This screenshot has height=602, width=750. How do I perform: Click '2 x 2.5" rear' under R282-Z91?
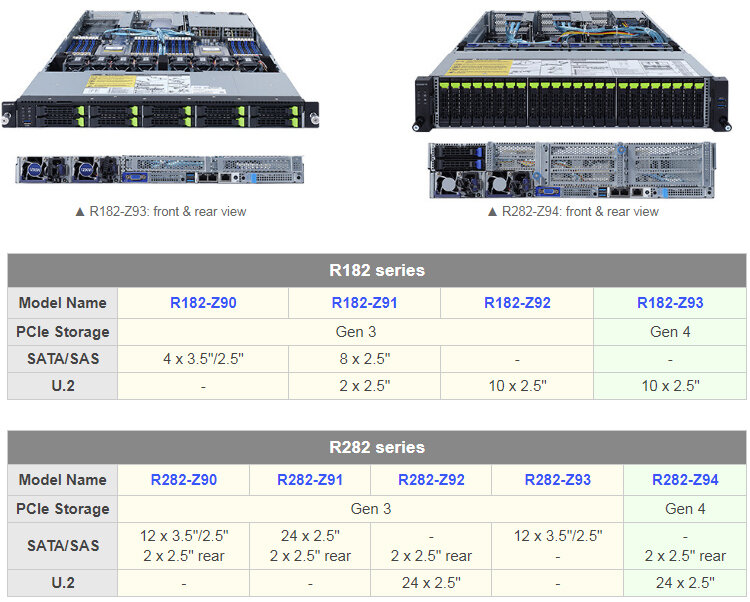click(x=310, y=556)
